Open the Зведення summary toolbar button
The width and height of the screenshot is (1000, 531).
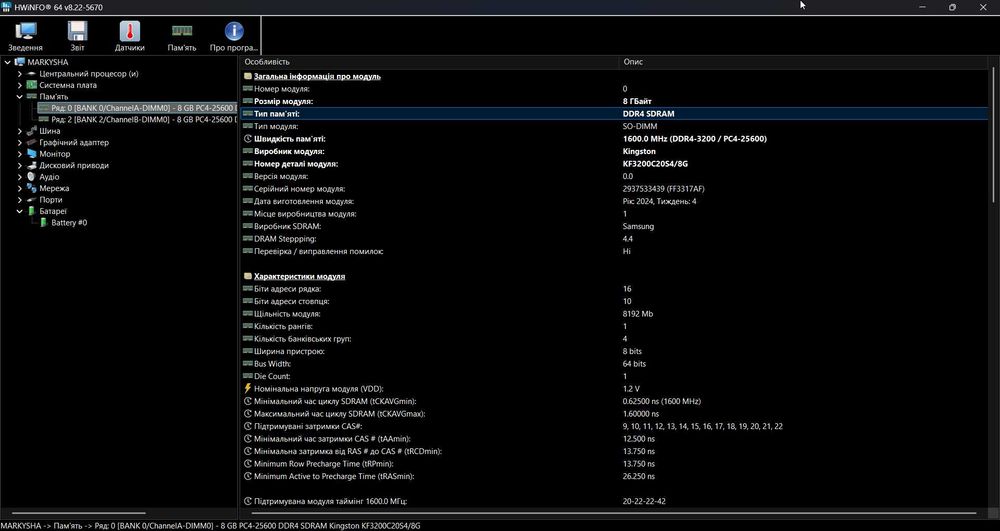click(26, 36)
